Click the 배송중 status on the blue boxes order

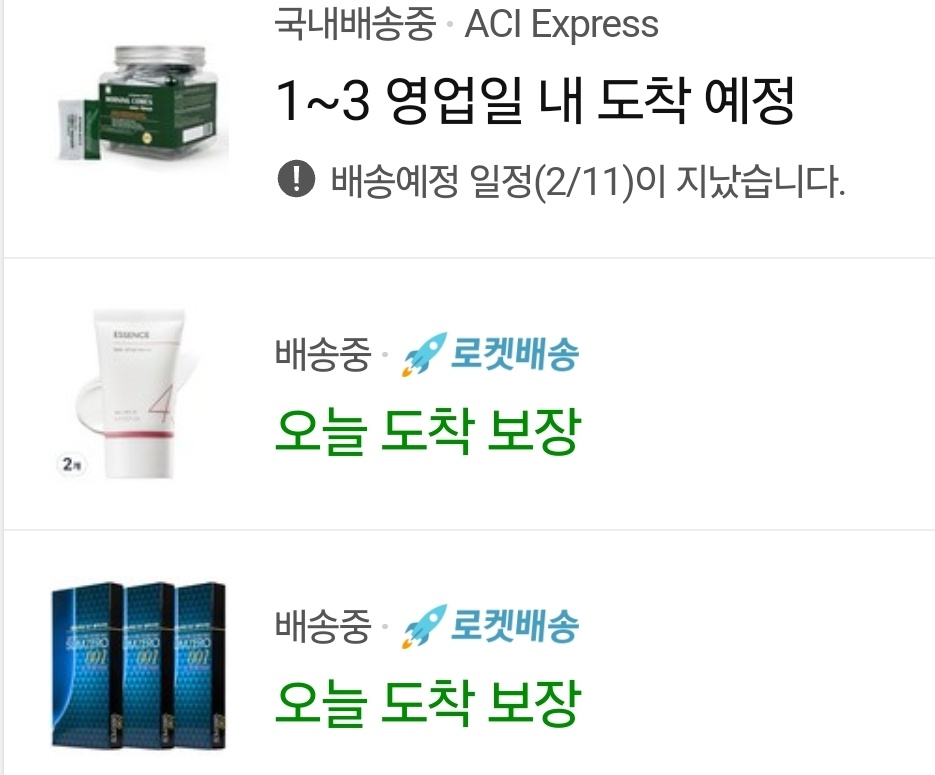tap(323, 626)
